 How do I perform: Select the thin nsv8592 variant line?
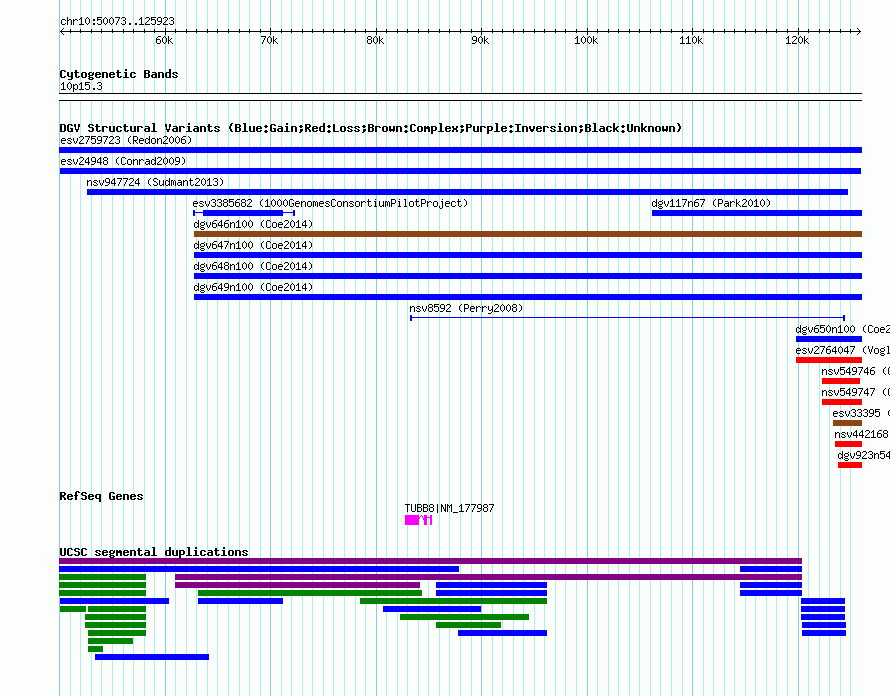click(628, 318)
